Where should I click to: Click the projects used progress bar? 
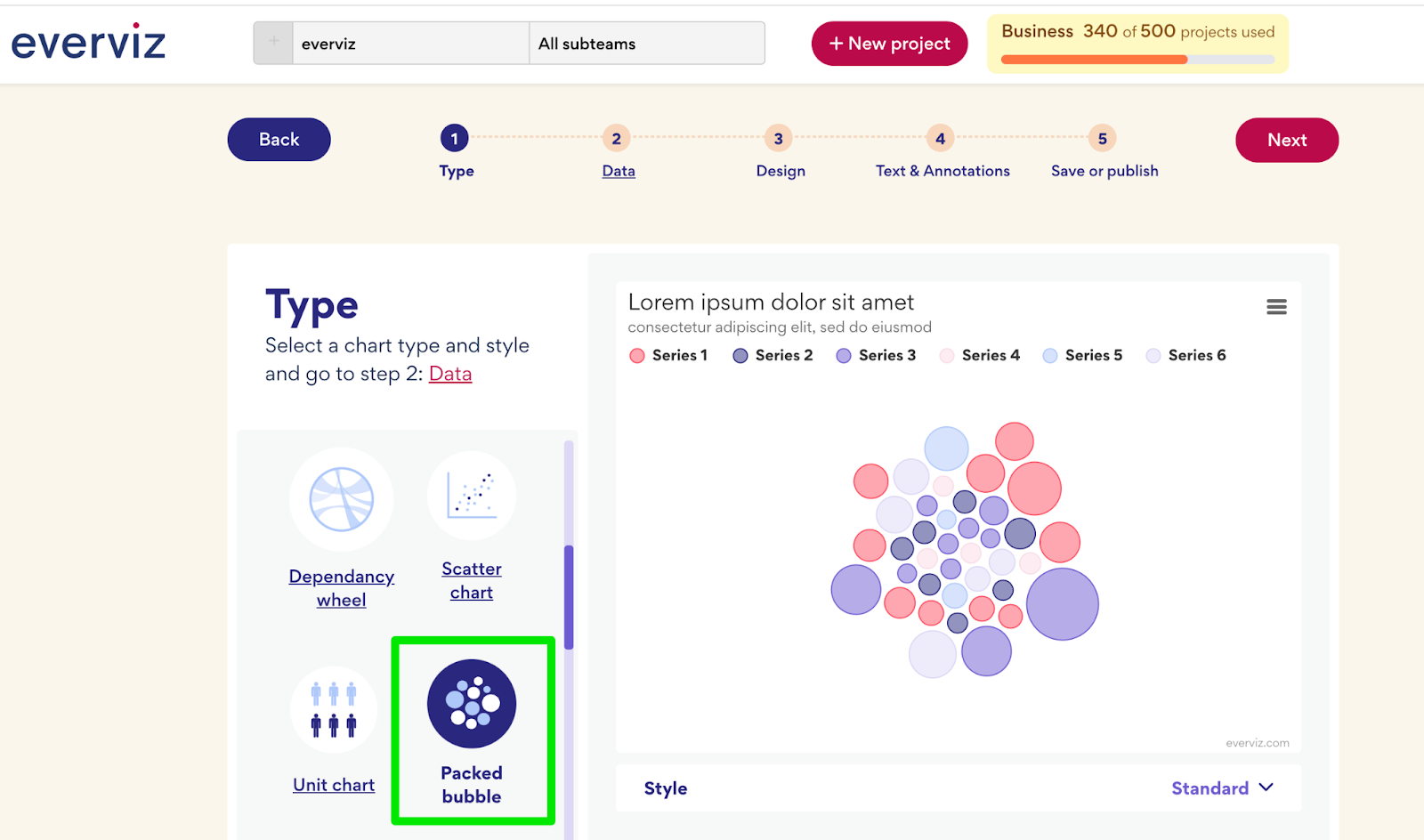(1137, 60)
